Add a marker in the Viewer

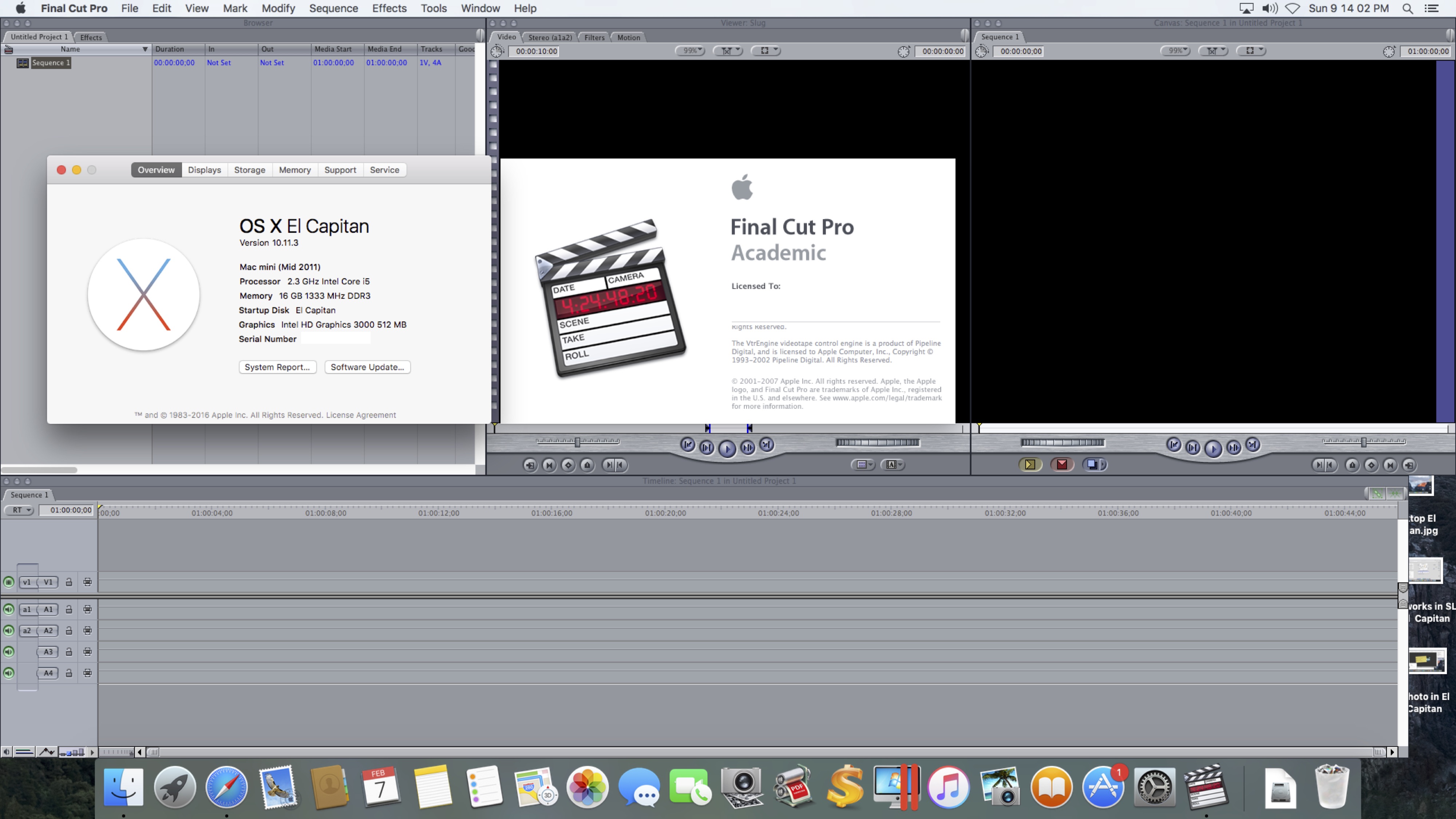point(587,464)
